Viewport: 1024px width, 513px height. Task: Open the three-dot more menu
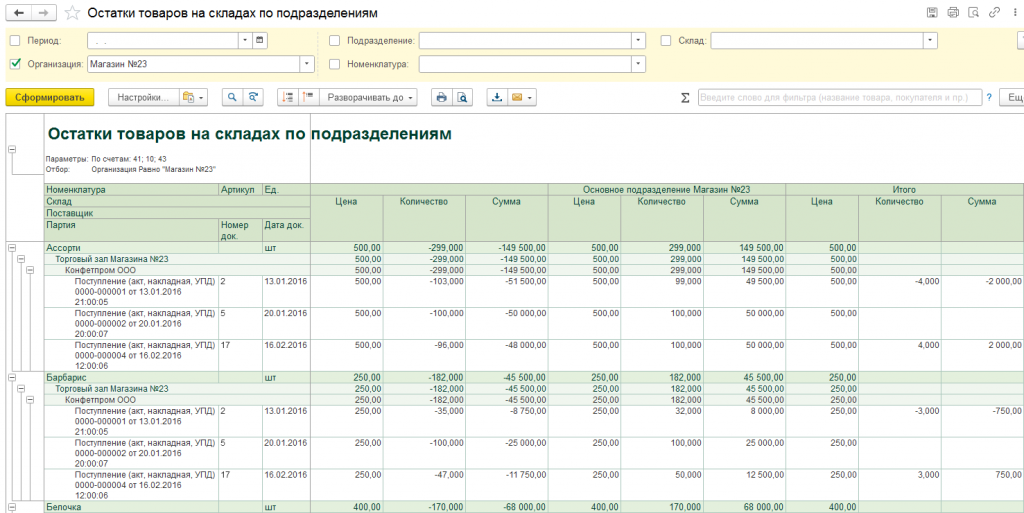tap(1013, 12)
